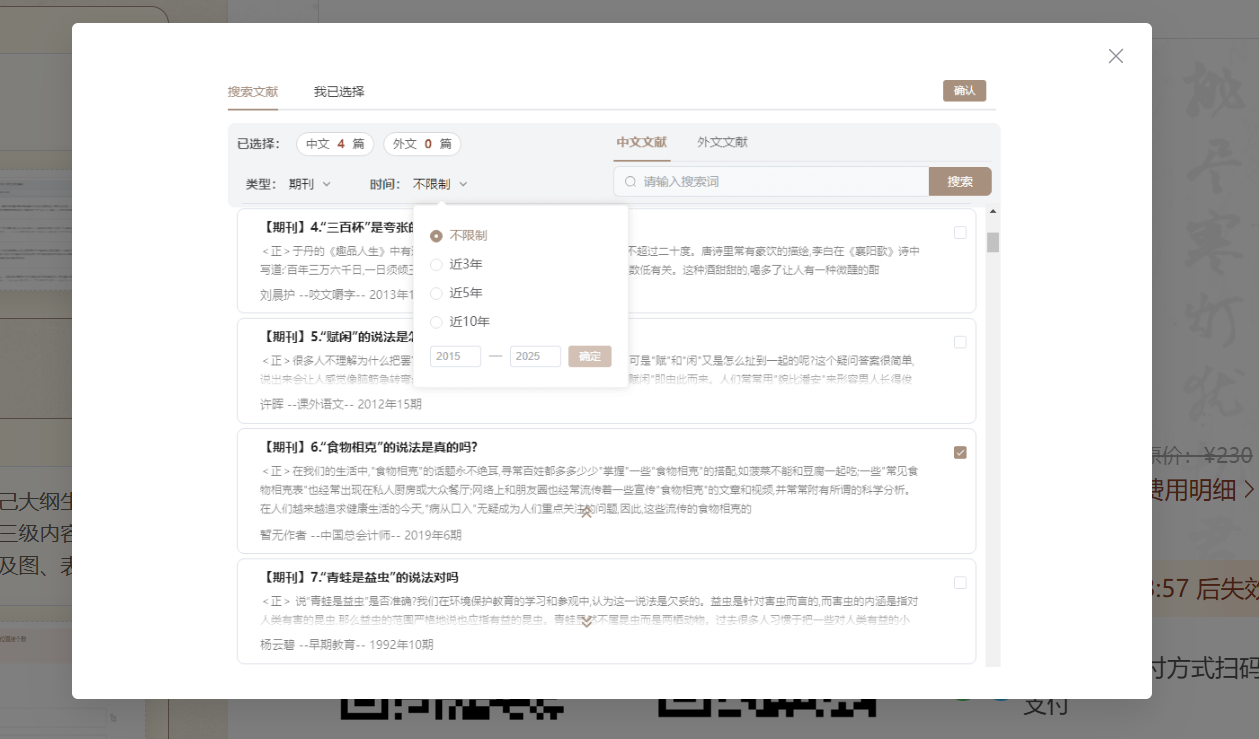Click source line 许晖 --课外语文-- 2012年15期
The width and height of the screenshot is (1259, 739).
coord(341,405)
